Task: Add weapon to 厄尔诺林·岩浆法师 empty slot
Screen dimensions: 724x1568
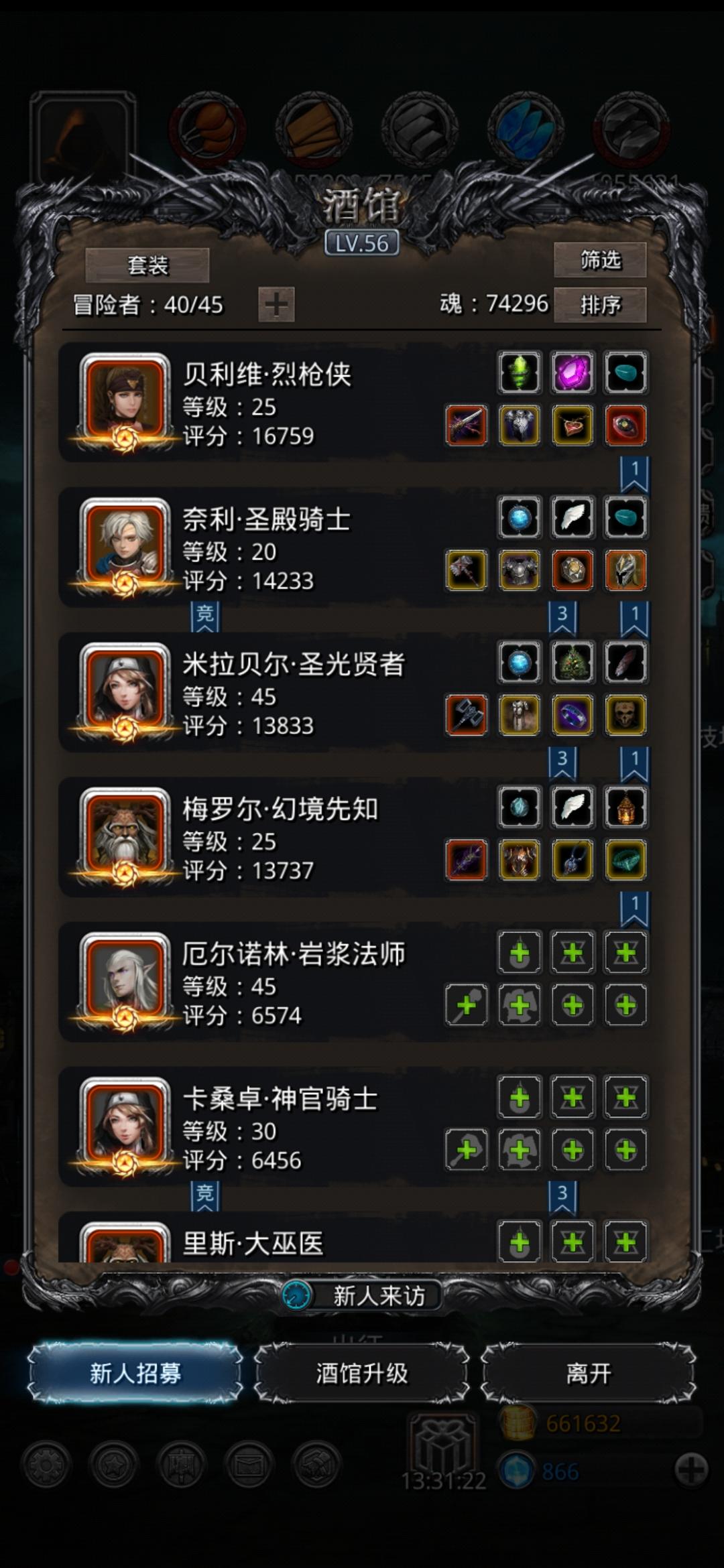Action: [x=466, y=1004]
